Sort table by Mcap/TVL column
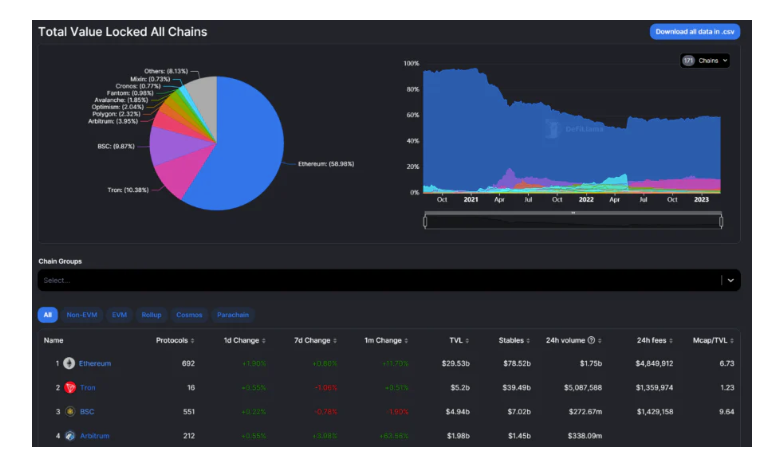The image size is (779, 468). click(x=713, y=340)
